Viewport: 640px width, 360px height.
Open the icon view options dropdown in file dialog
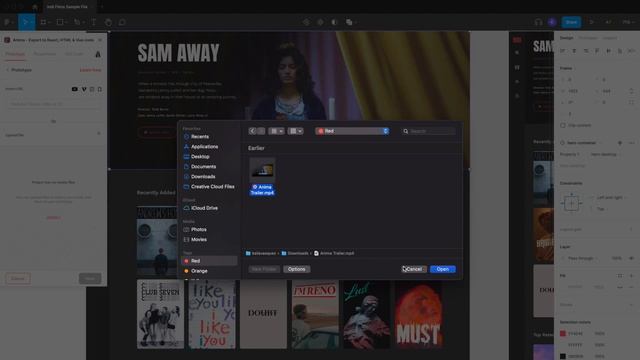click(277, 131)
